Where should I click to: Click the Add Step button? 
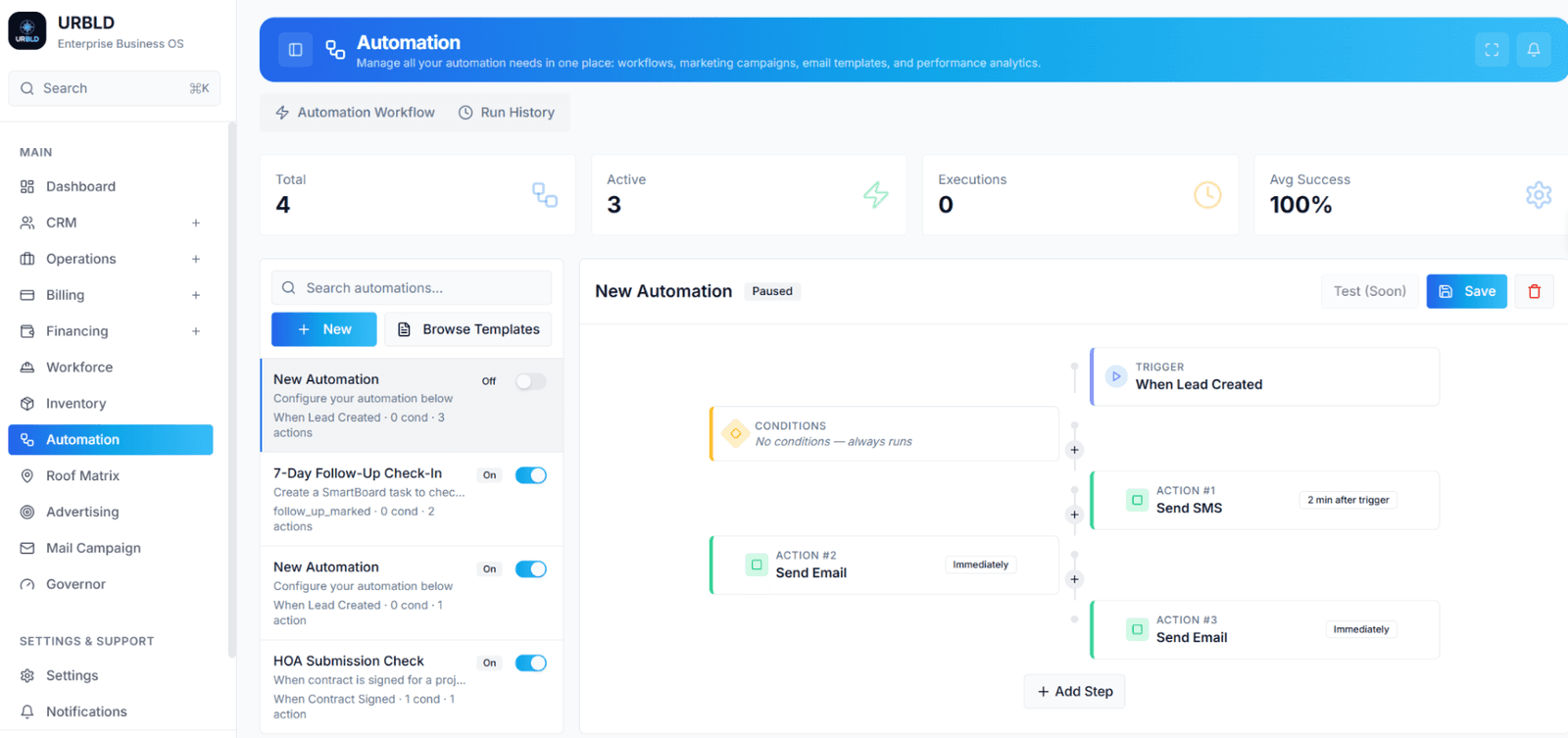[1075, 691]
